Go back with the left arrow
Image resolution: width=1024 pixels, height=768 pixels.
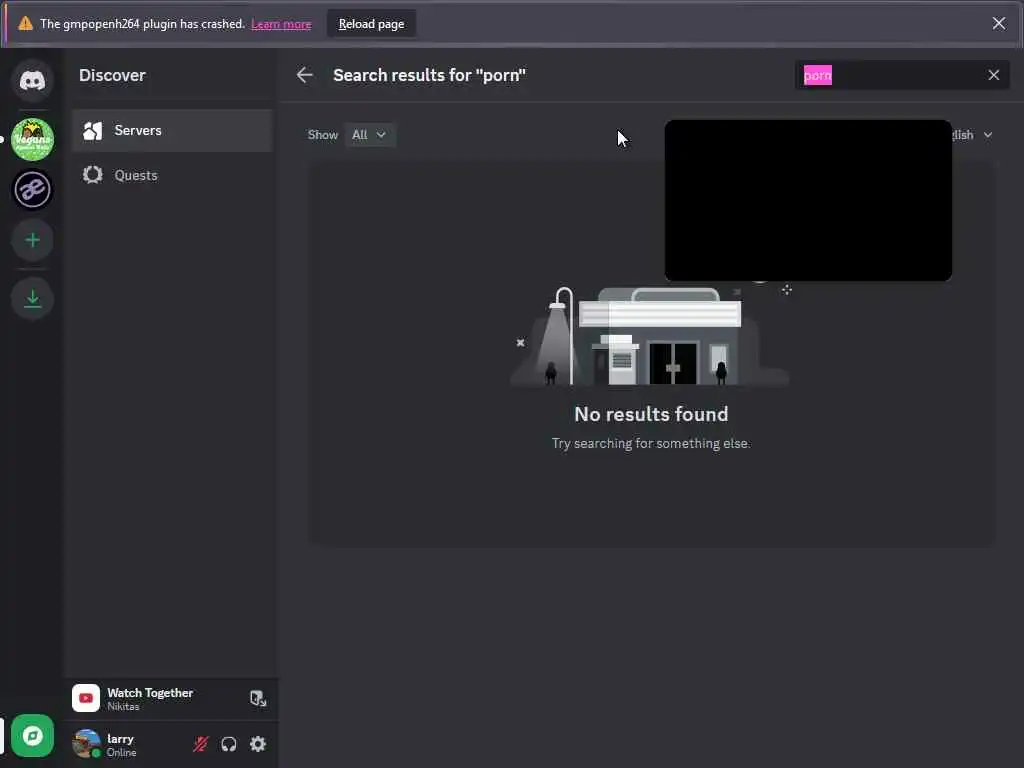[x=304, y=75]
